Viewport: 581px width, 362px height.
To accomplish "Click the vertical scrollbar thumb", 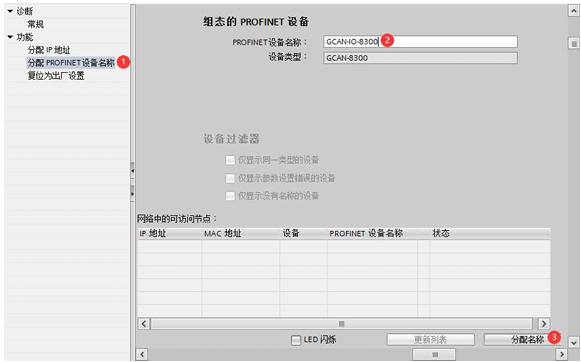I will (x=574, y=43).
